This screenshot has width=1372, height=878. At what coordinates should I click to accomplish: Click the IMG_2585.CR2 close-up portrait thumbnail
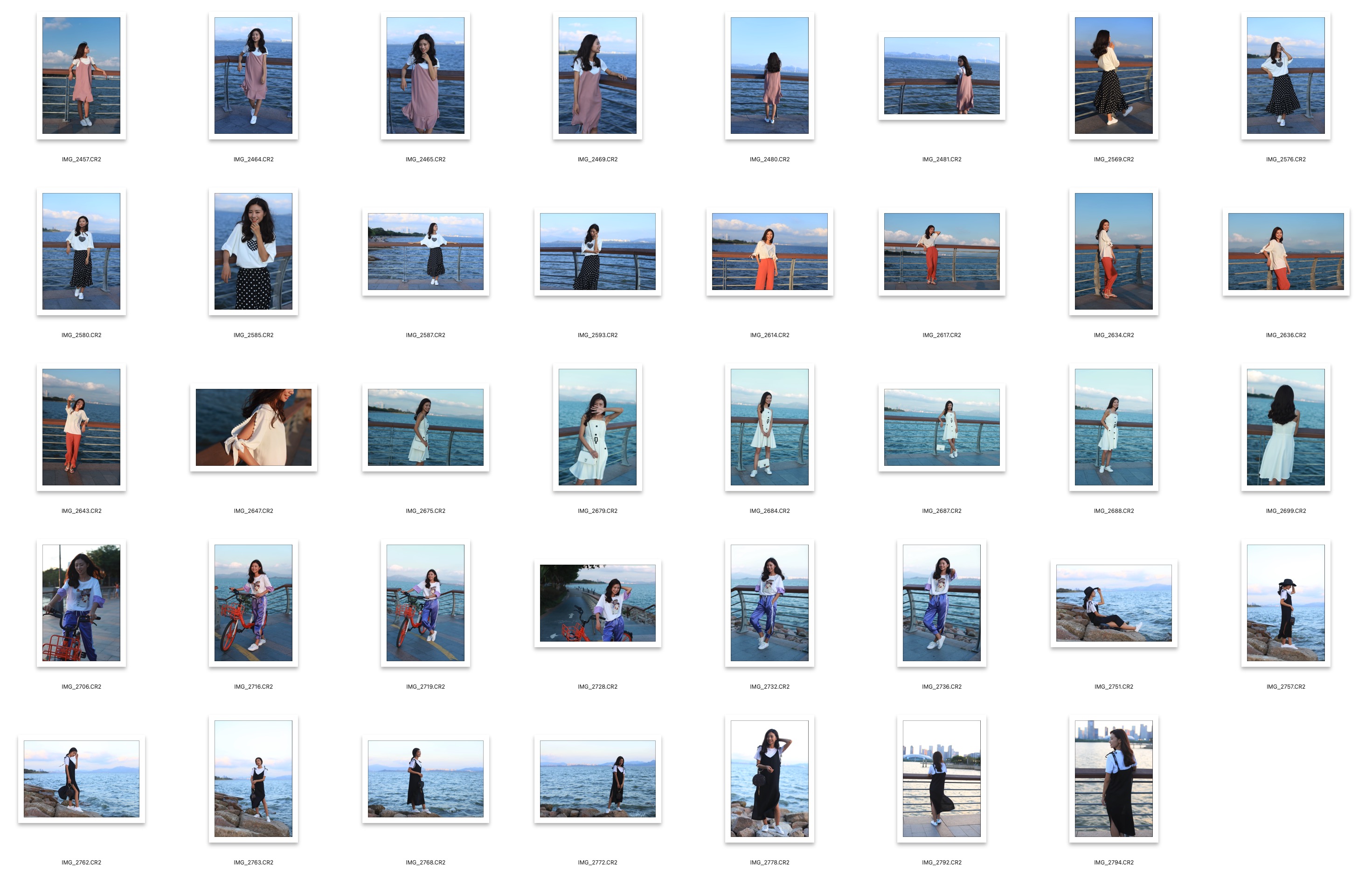click(253, 251)
